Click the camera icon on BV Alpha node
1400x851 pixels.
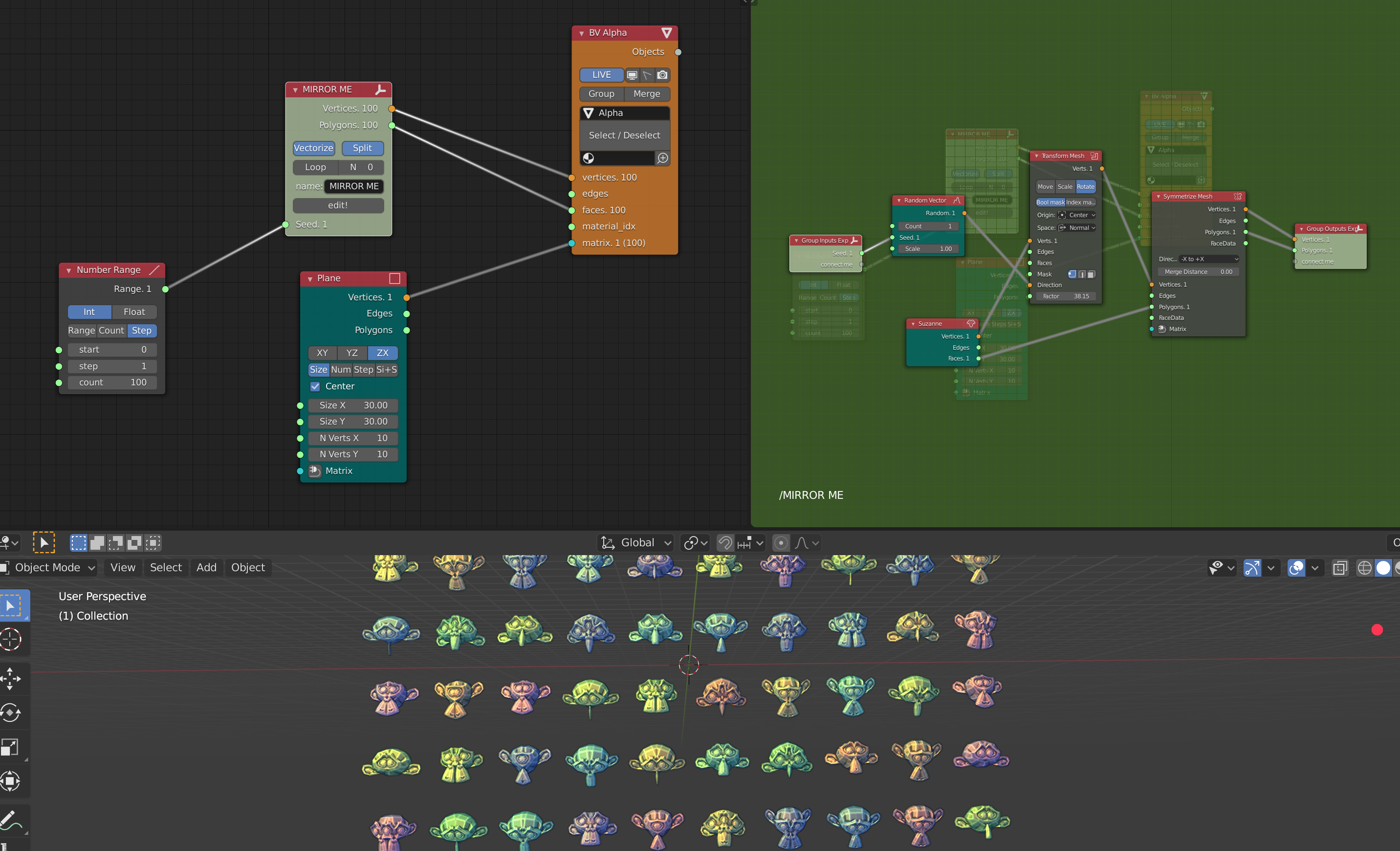[662, 74]
